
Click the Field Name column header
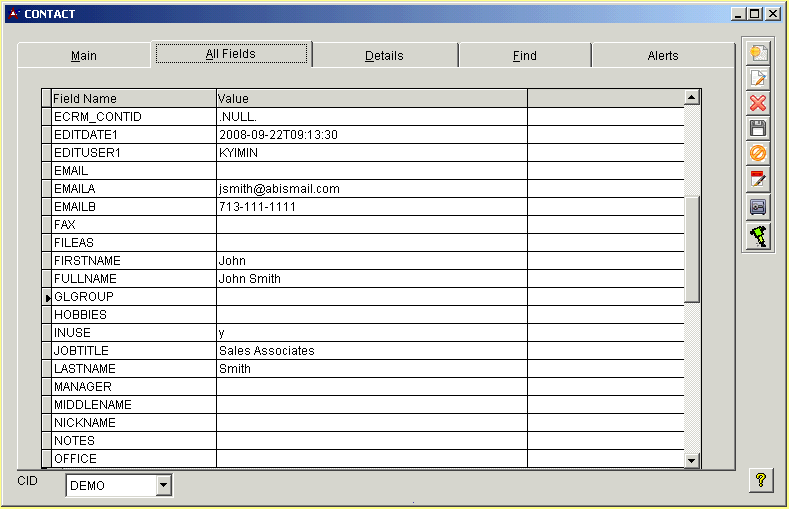pos(133,98)
